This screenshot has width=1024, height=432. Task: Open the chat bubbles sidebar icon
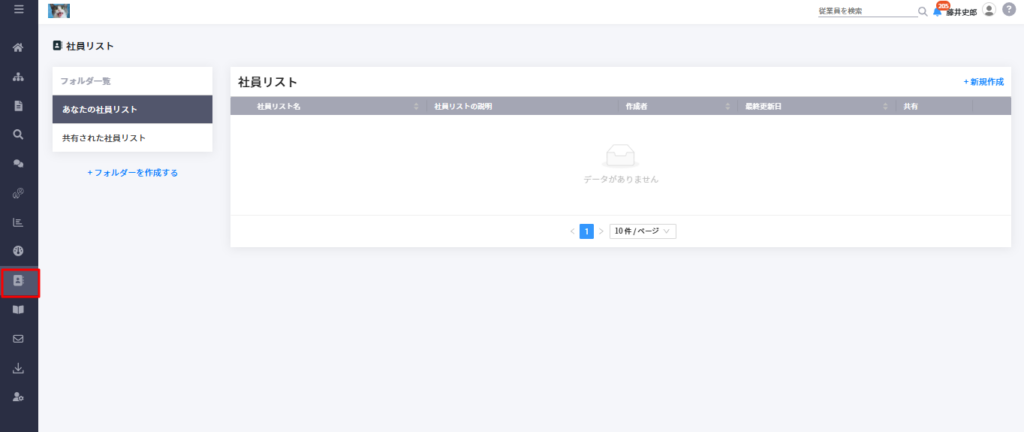click(19, 164)
